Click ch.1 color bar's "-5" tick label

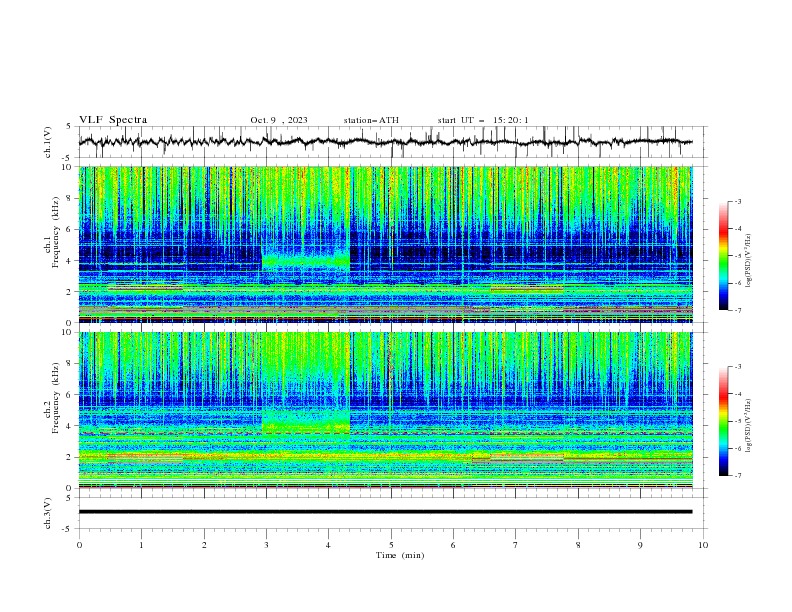point(738,256)
